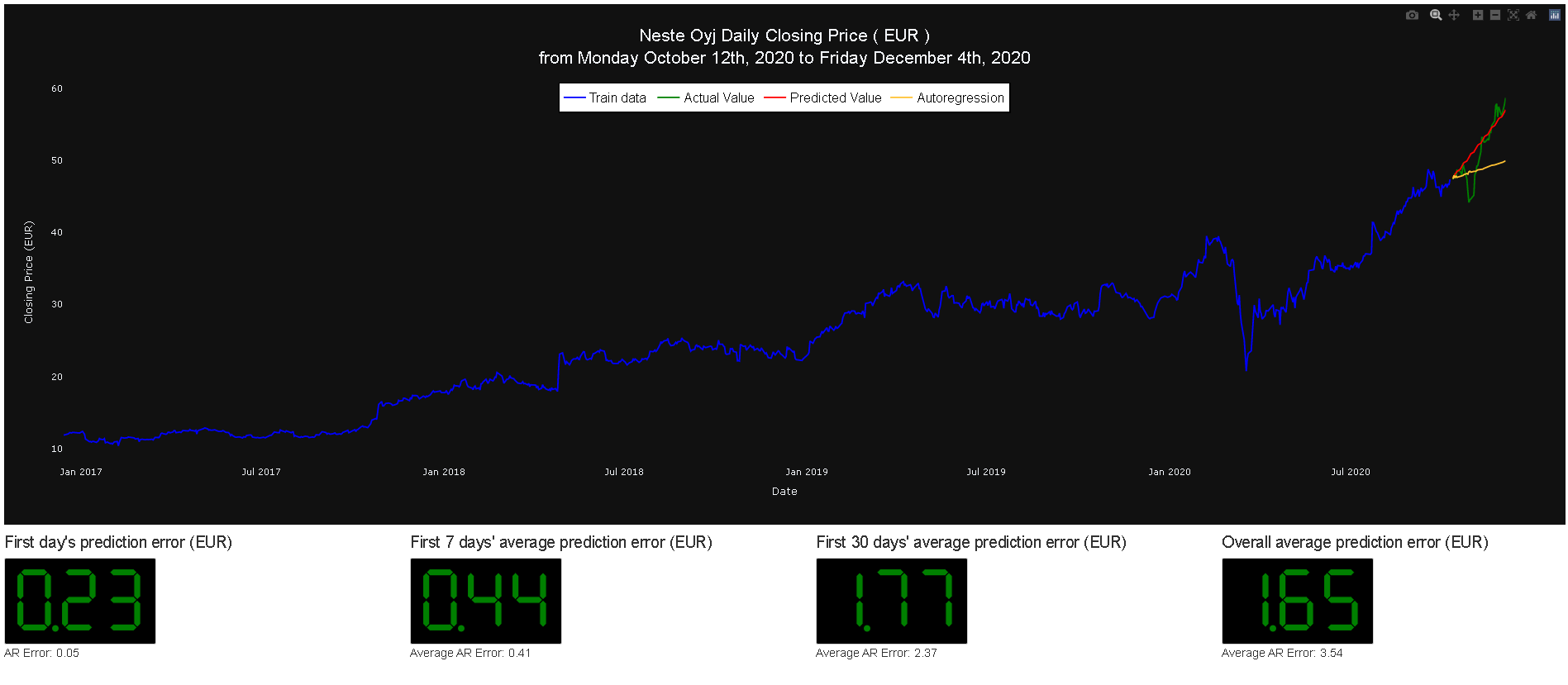This screenshot has width=1568, height=685.
Task: Click the 1.65 overall average error display
Action: (1297, 601)
